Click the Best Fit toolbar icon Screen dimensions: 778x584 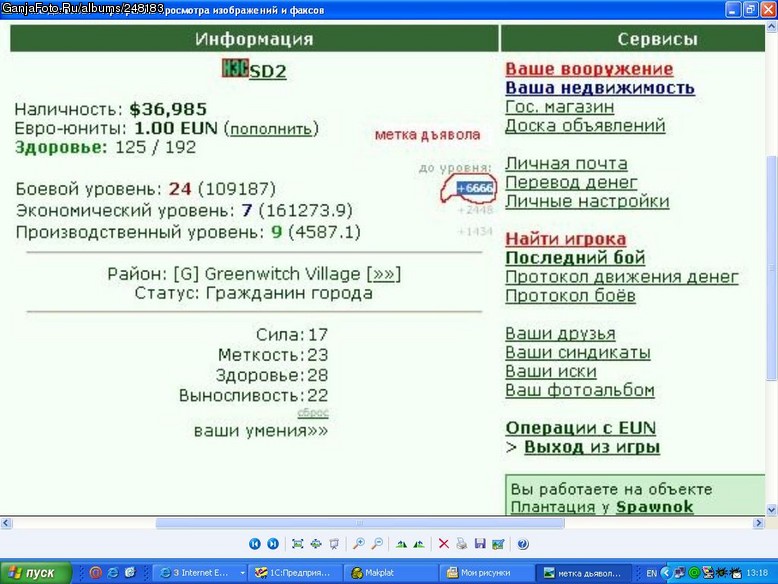298,544
